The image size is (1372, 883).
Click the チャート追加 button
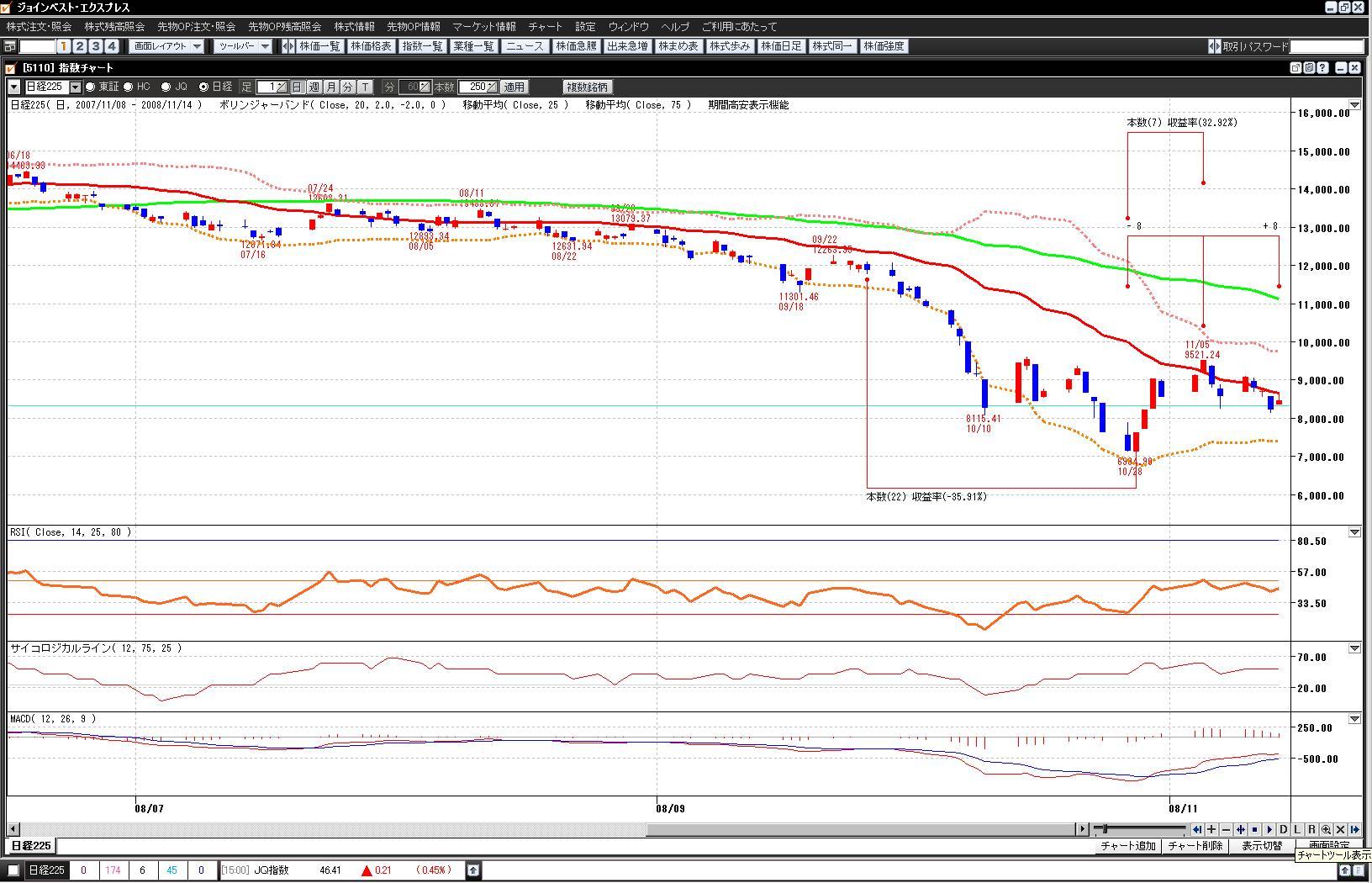click(1127, 846)
